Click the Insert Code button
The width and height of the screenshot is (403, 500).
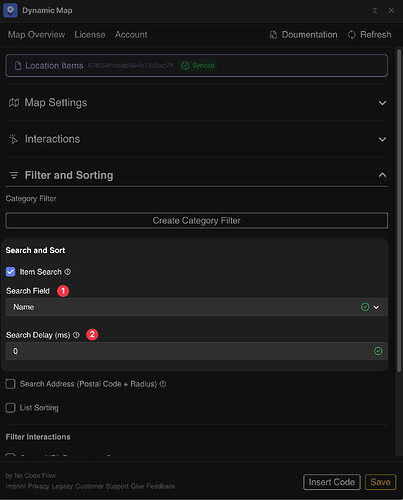tap(332, 482)
